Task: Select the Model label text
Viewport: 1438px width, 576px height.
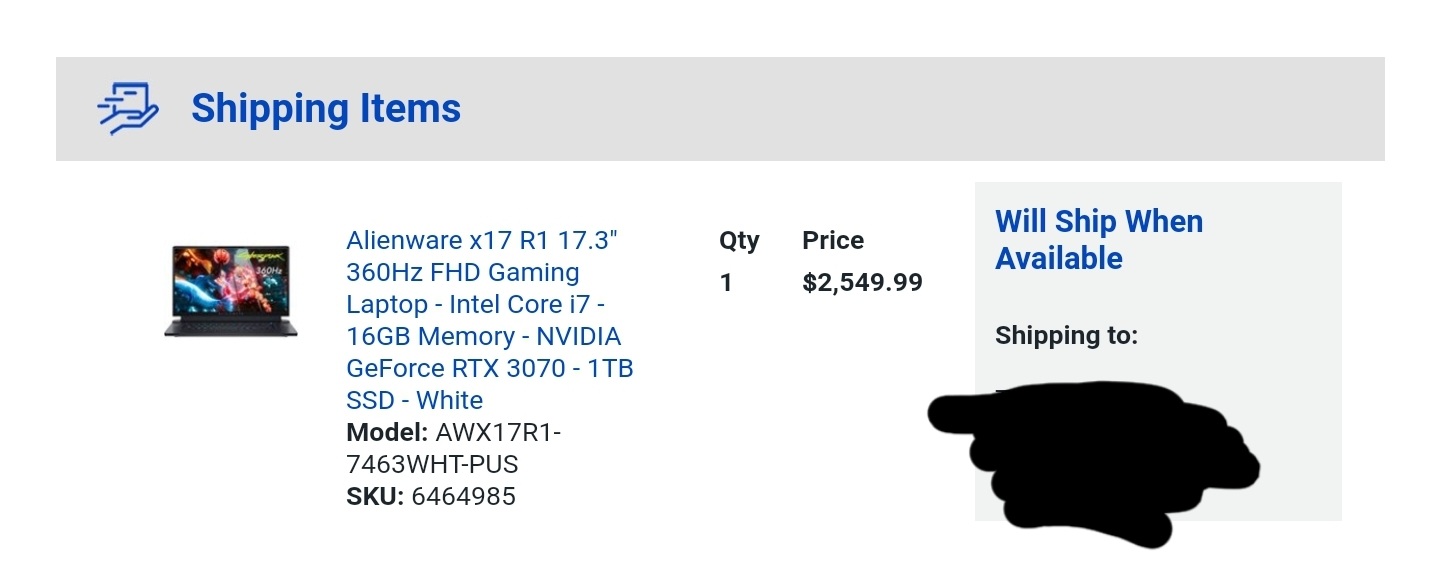Action: pos(387,433)
